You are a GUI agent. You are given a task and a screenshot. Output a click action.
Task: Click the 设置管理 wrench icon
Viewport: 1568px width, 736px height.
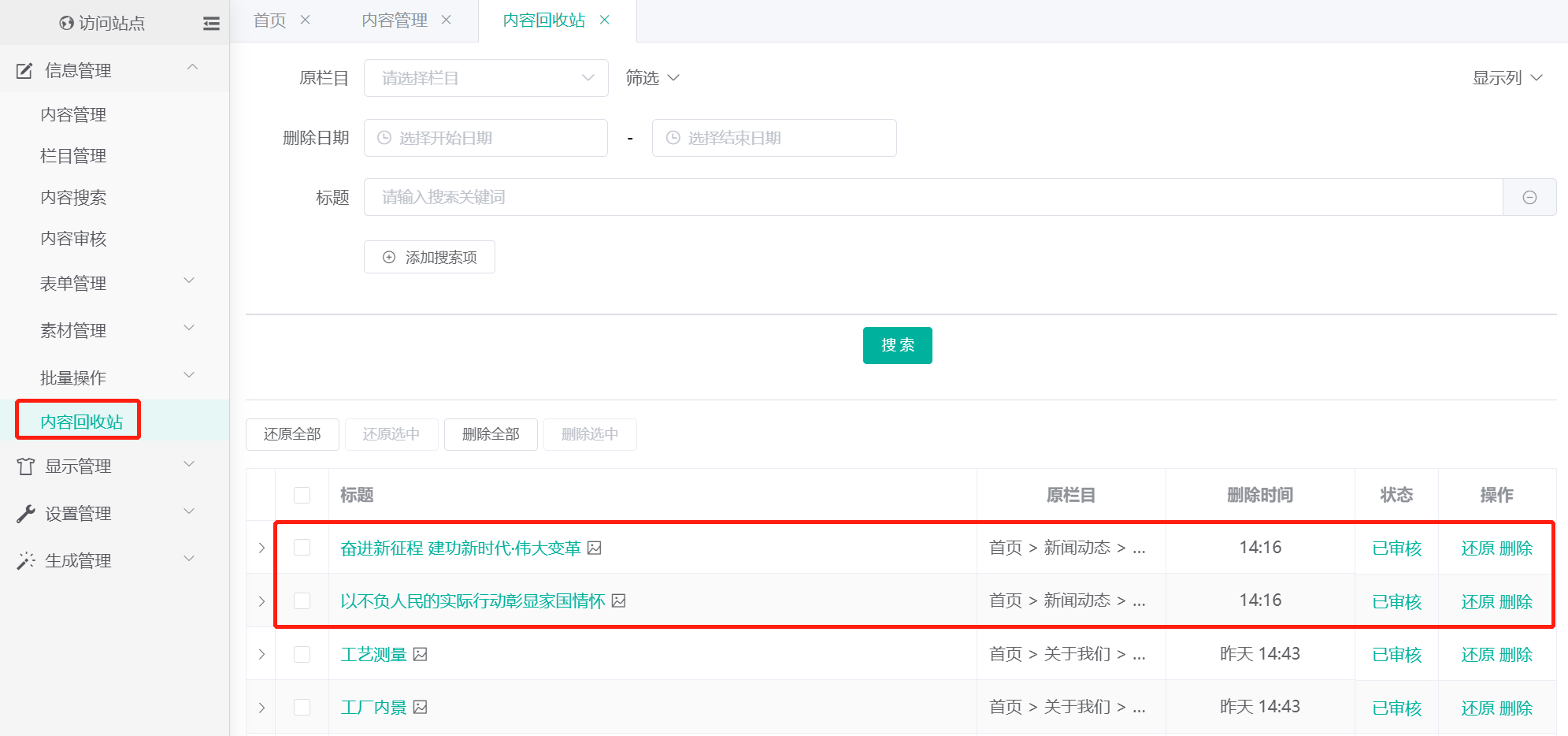click(x=26, y=514)
